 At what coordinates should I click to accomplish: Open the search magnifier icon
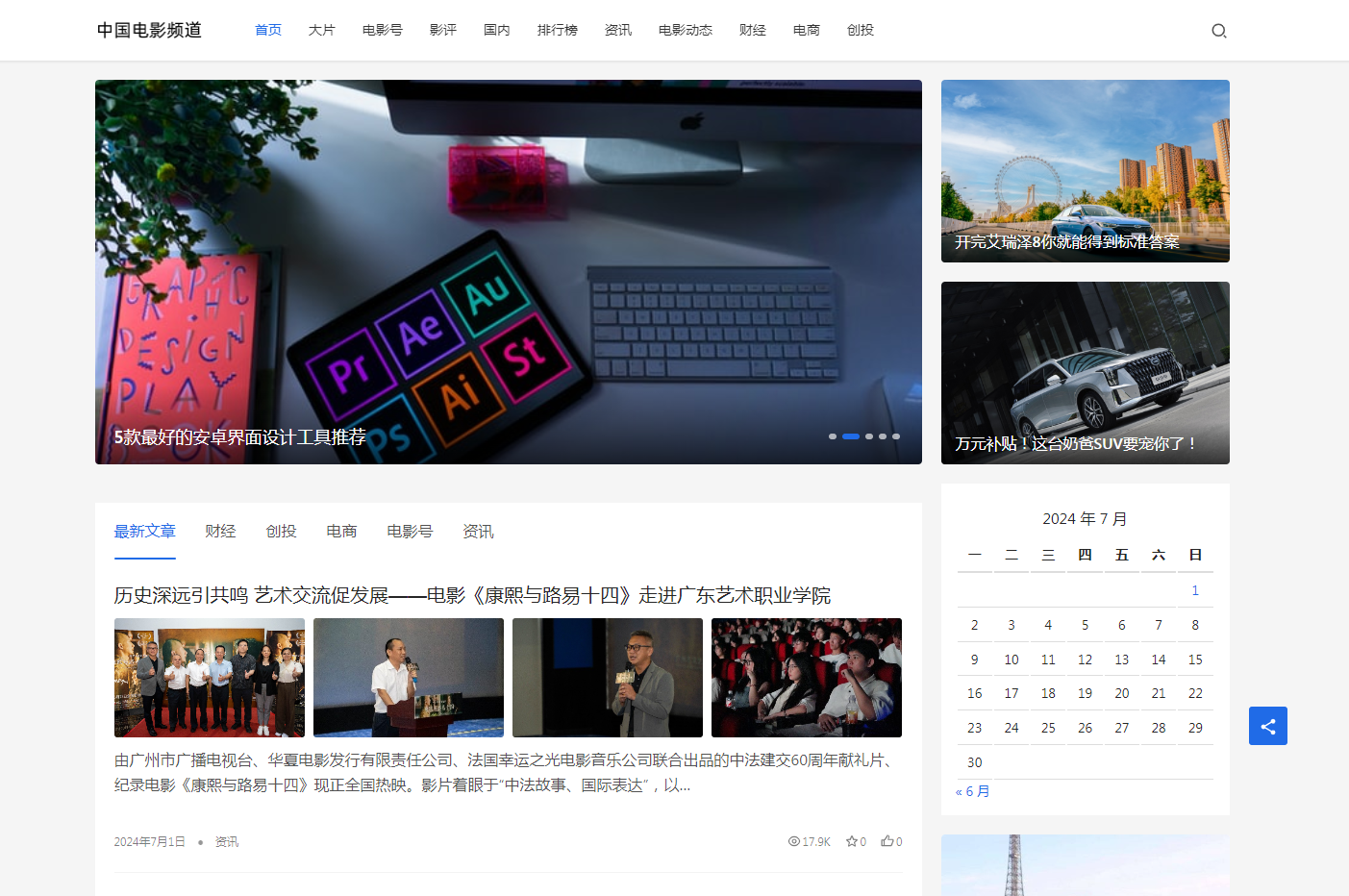[1218, 31]
